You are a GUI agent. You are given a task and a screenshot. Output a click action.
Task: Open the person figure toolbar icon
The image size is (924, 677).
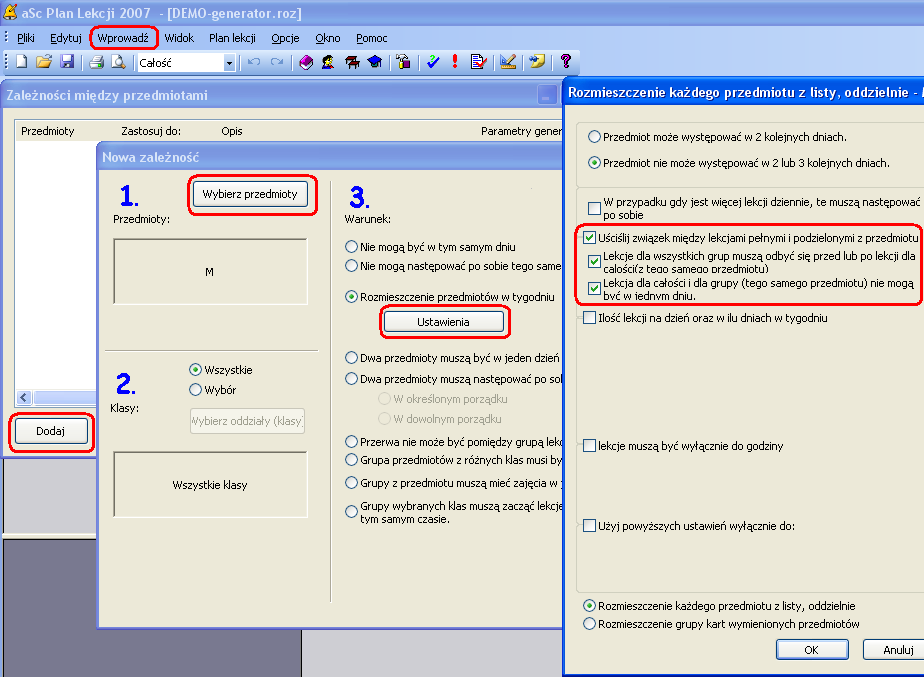tap(328, 62)
